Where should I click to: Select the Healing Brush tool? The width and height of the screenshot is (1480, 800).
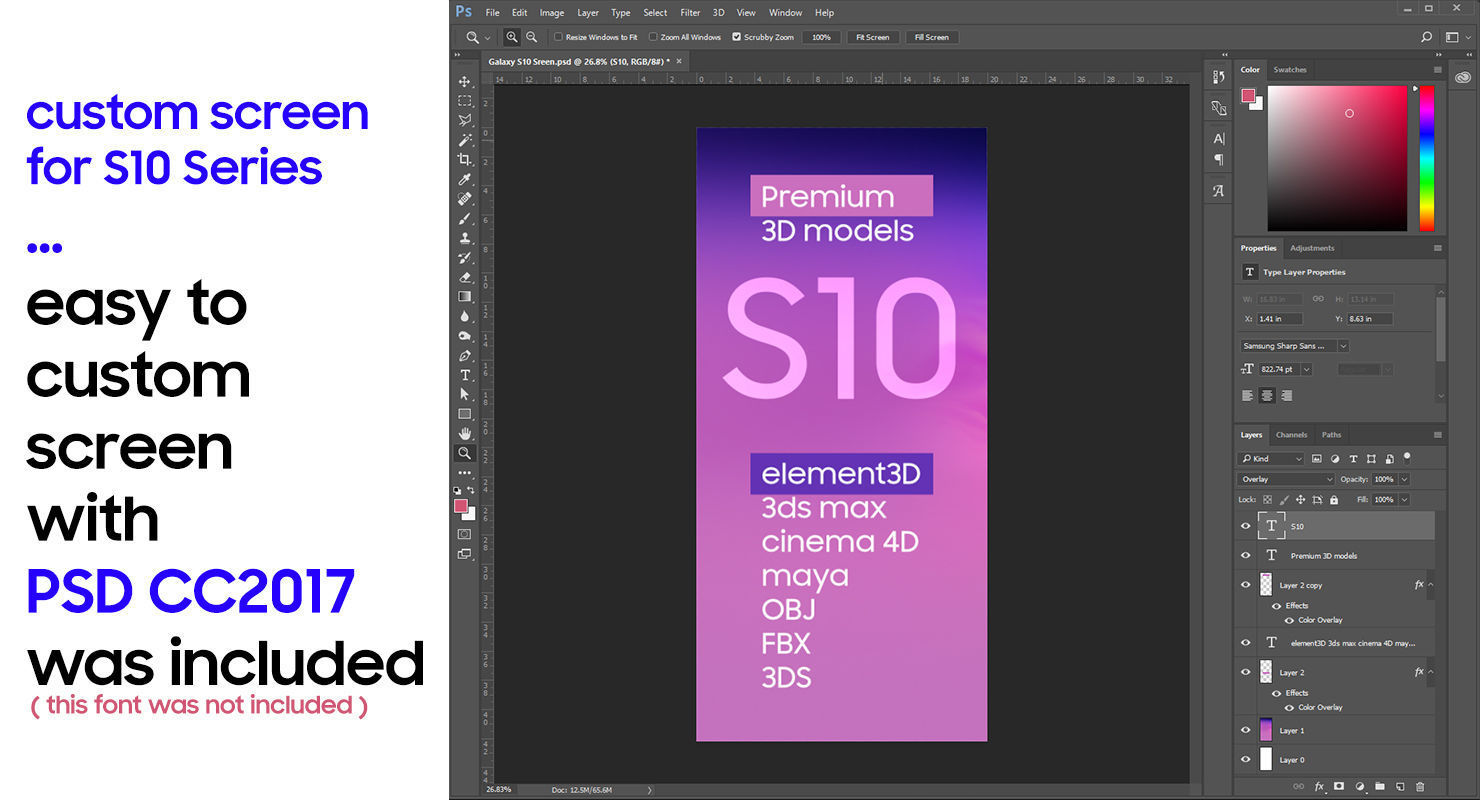coord(464,199)
